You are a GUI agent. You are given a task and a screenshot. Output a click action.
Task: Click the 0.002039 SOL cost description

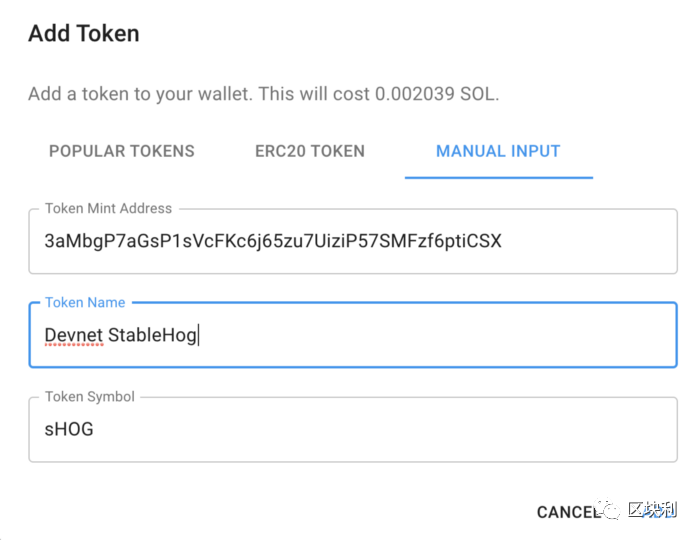coord(264,94)
